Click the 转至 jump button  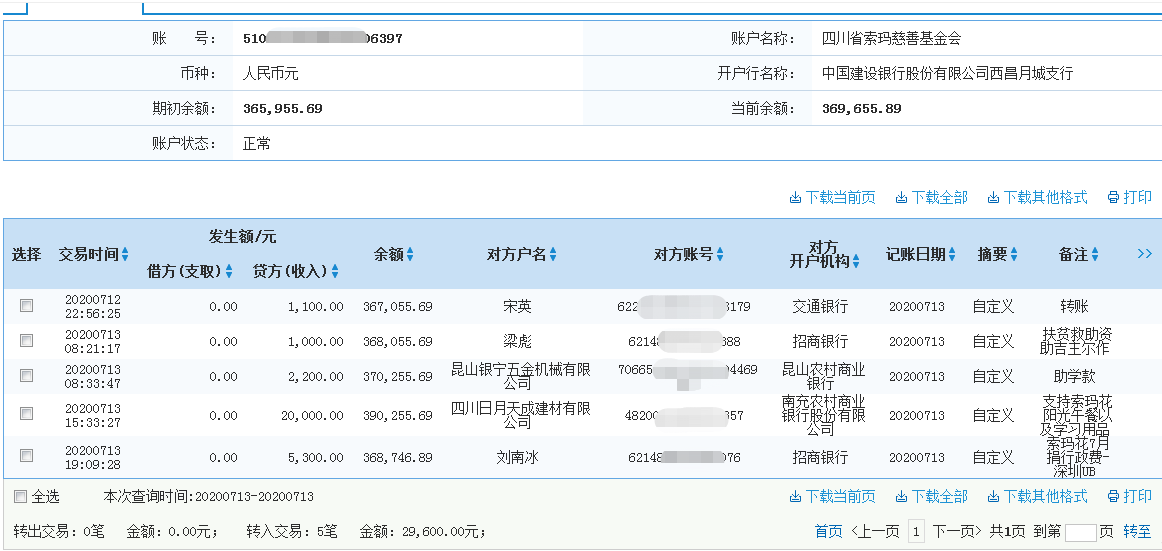1136,532
